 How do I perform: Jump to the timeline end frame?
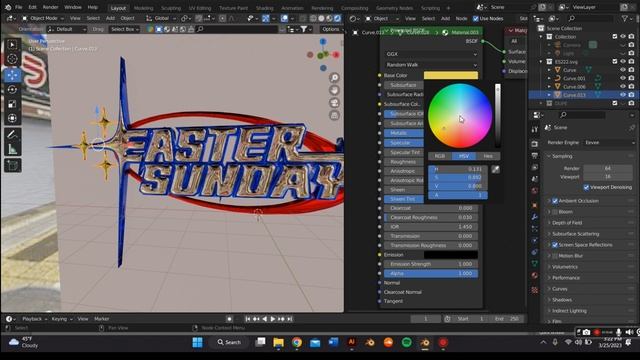289,319
